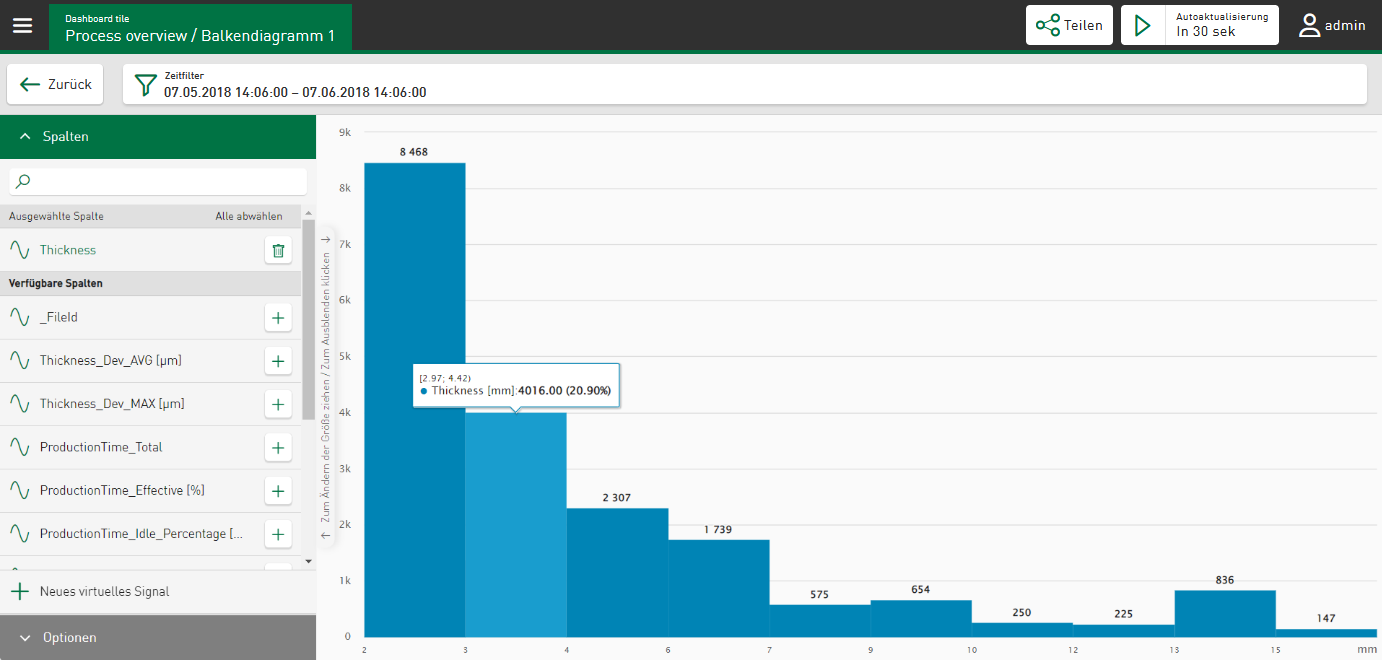The width and height of the screenshot is (1382, 660).
Task: Click the column search field
Action: 158,181
